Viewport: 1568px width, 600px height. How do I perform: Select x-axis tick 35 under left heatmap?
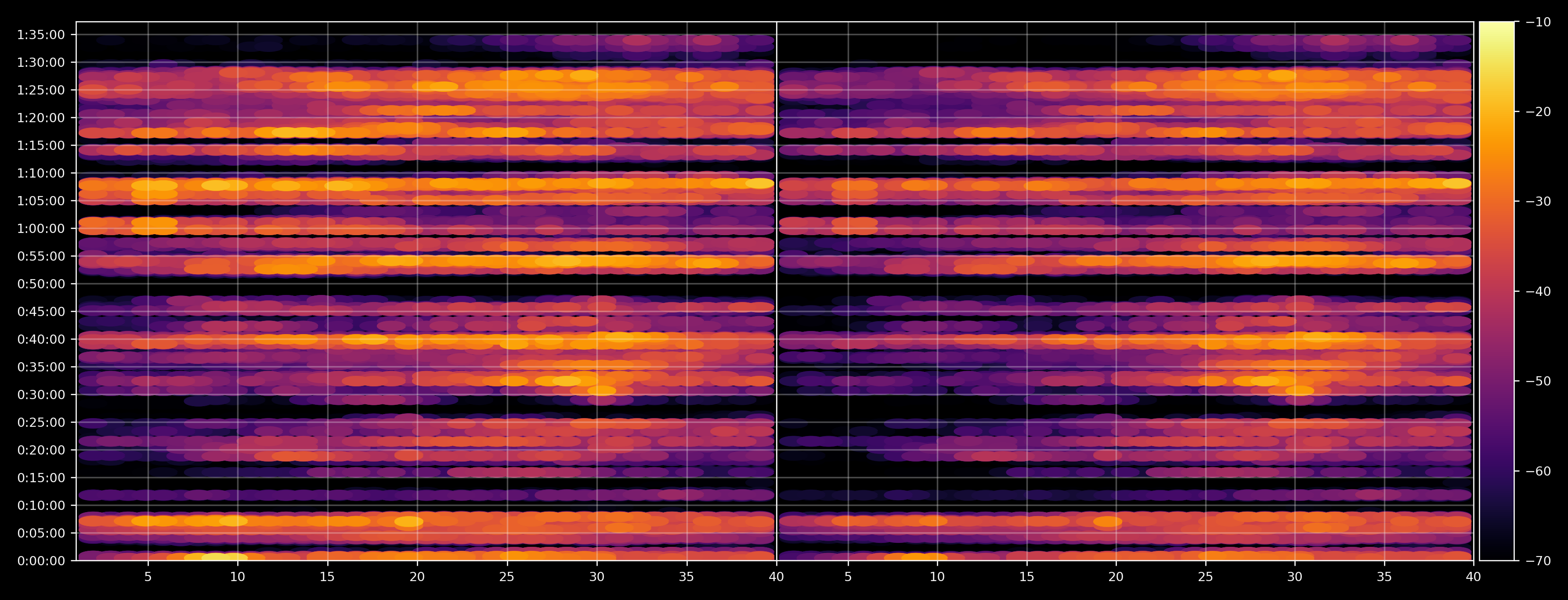(x=686, y=577)
